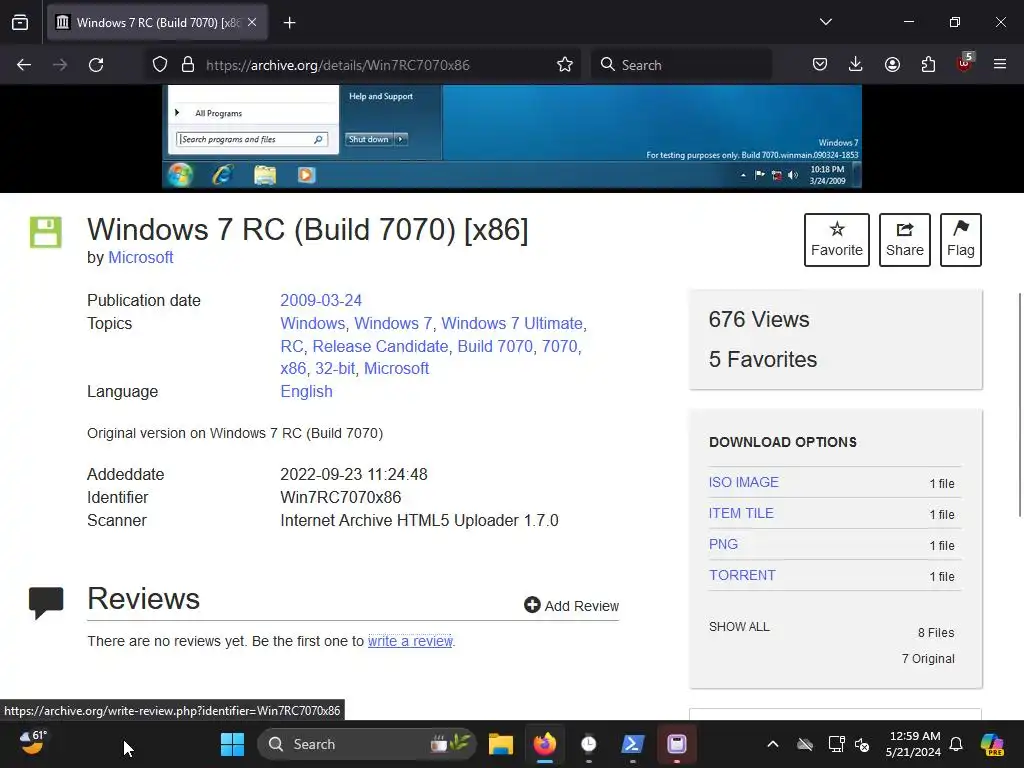Download the ITEM TILE file
The image size is (1024, 768).
pos(741,513)
